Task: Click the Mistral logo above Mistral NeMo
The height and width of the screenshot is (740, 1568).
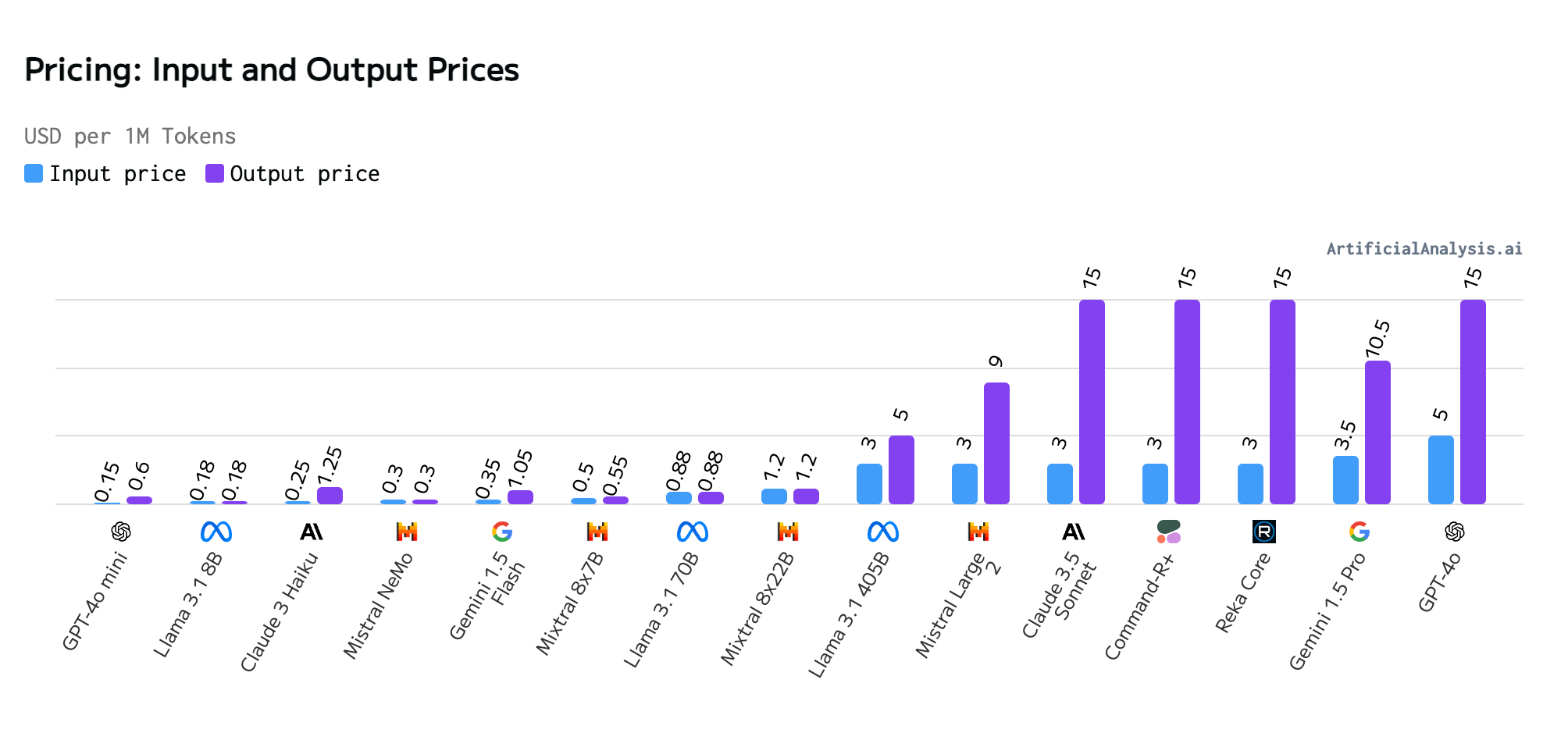Action: point(407,532)
